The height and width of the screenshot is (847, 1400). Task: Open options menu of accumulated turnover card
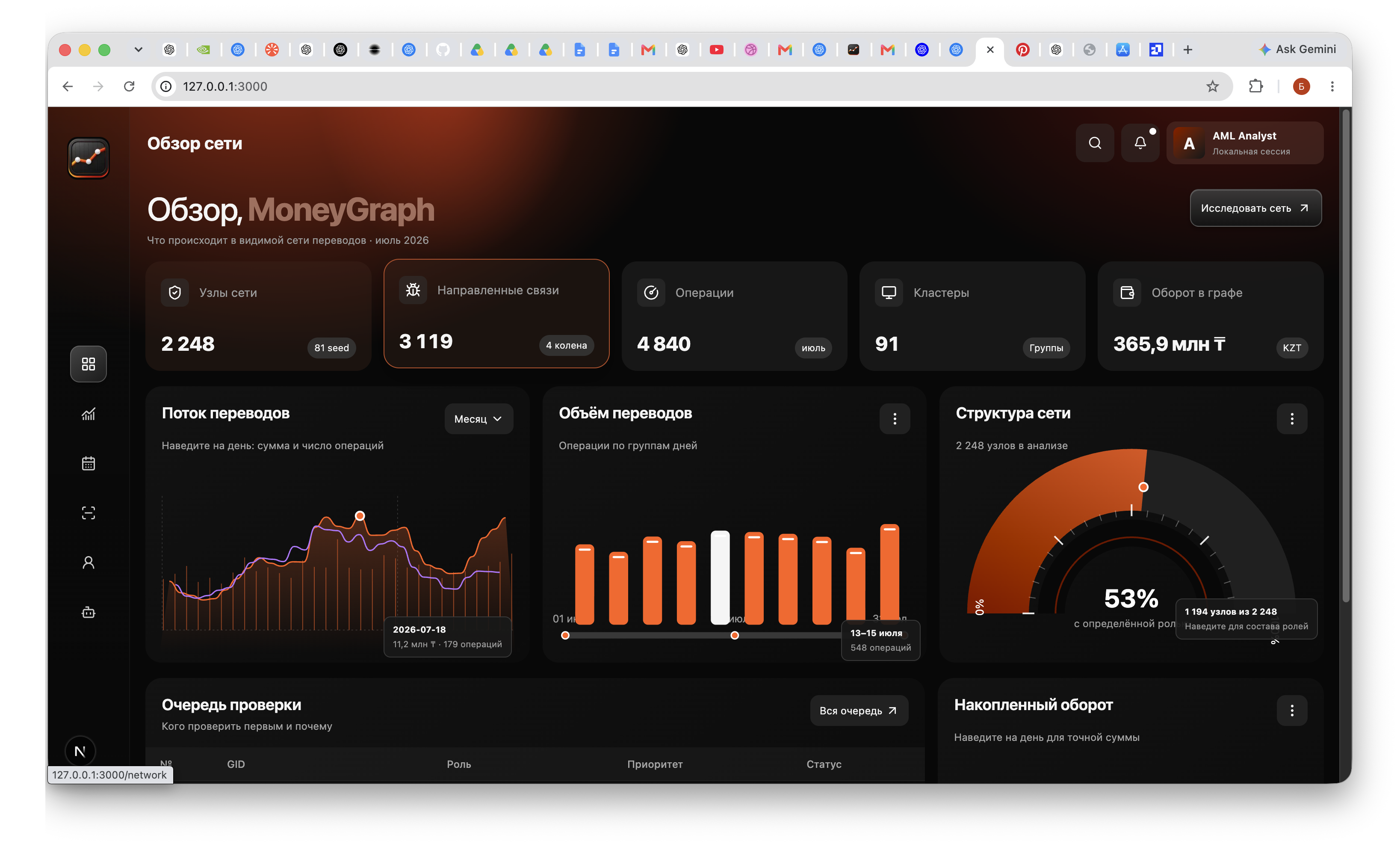(1291, 711)
